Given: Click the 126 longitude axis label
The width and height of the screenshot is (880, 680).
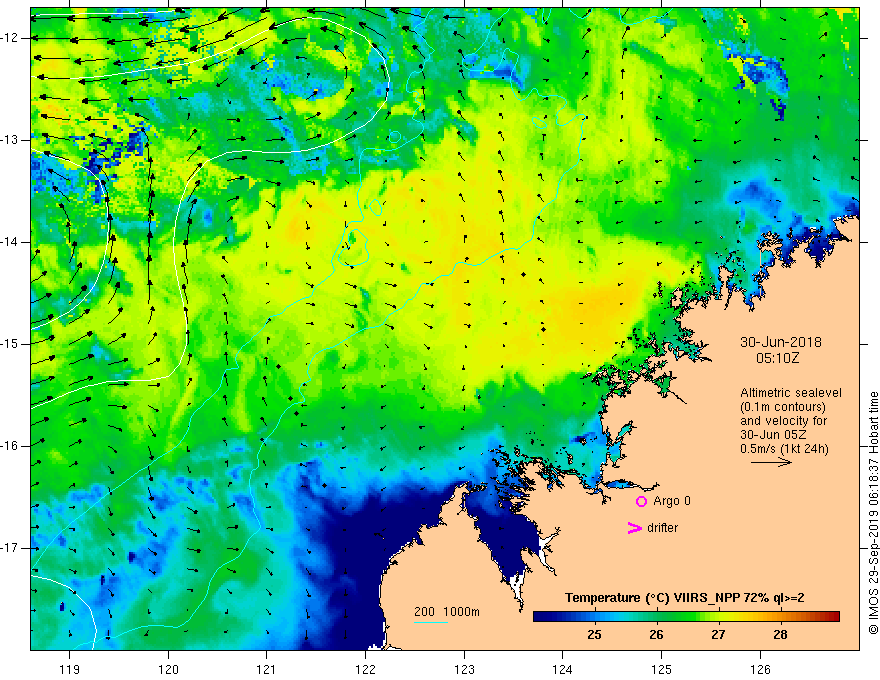Looking at the screenshot, I should click(760, 669).
